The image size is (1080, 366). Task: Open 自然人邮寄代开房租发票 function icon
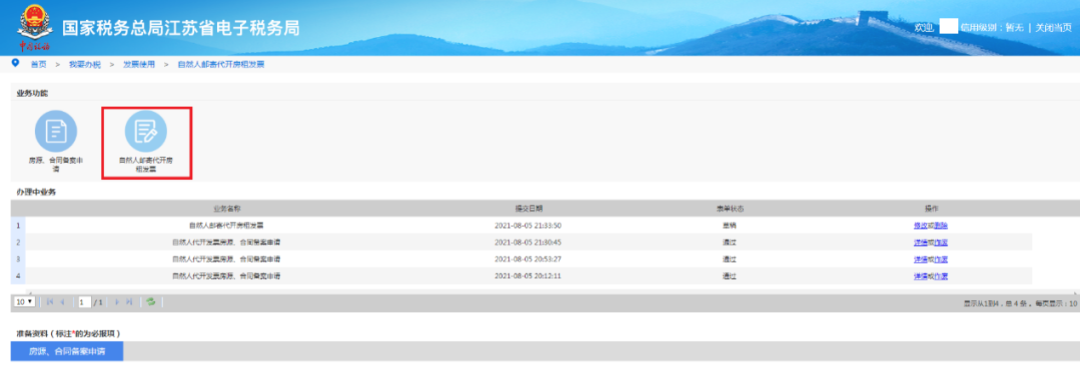tap(145, 132)
